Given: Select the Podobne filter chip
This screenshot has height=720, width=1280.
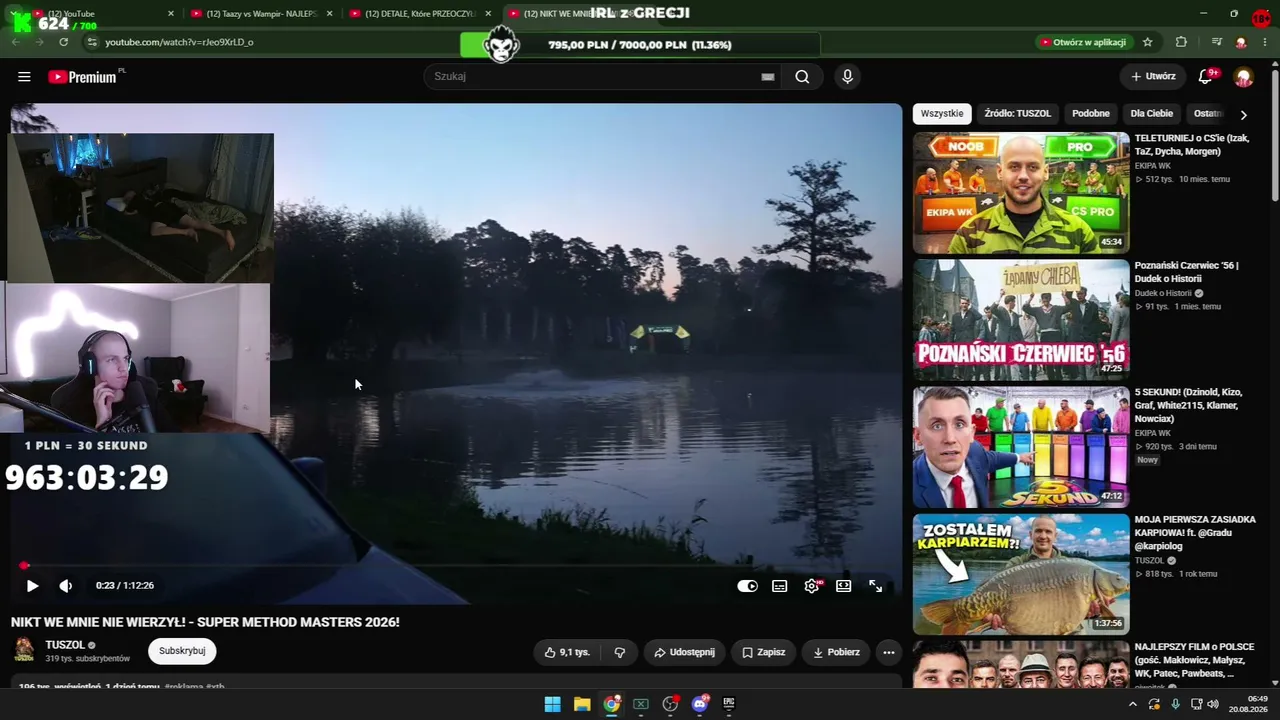Looking at the screenshot, I should pyautogui.click(x=1091, y=114).
